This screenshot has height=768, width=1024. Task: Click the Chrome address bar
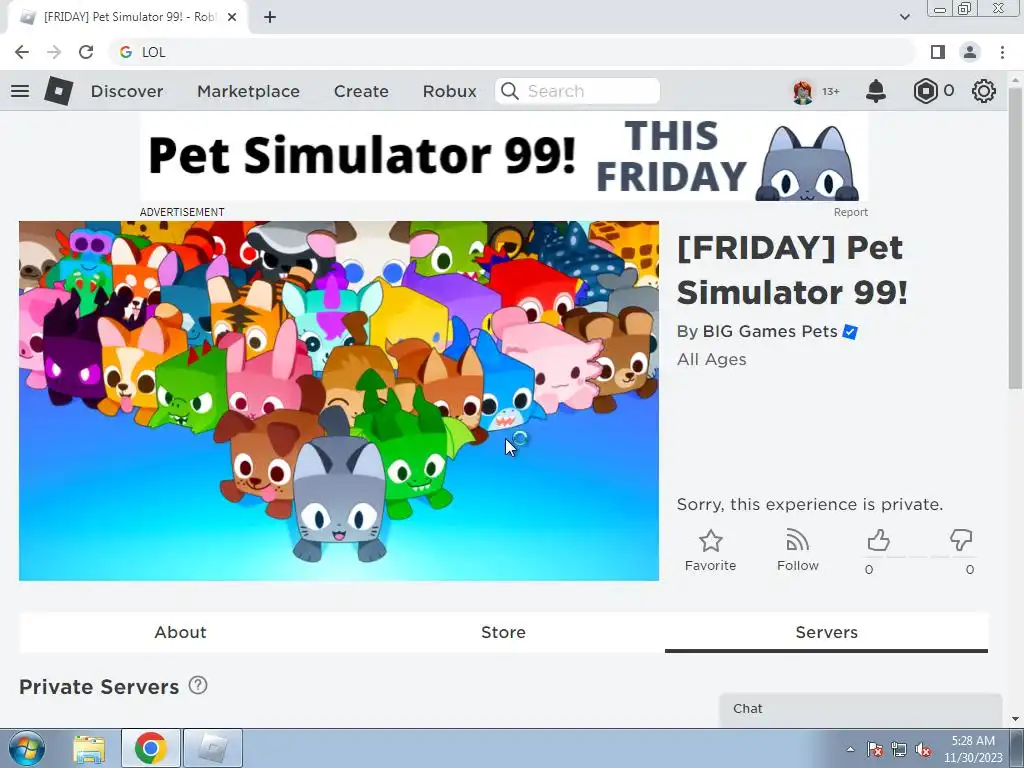click(x=513, y=52)
